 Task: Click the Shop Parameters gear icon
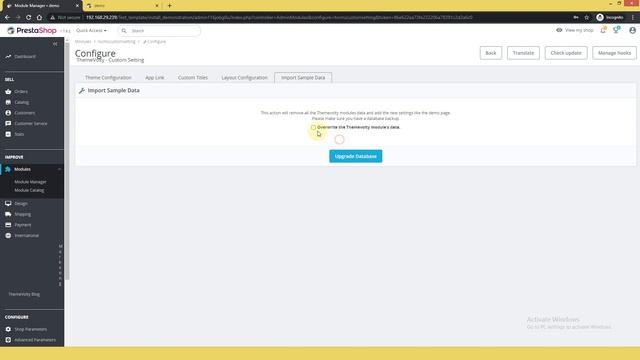tap(8, 329)
